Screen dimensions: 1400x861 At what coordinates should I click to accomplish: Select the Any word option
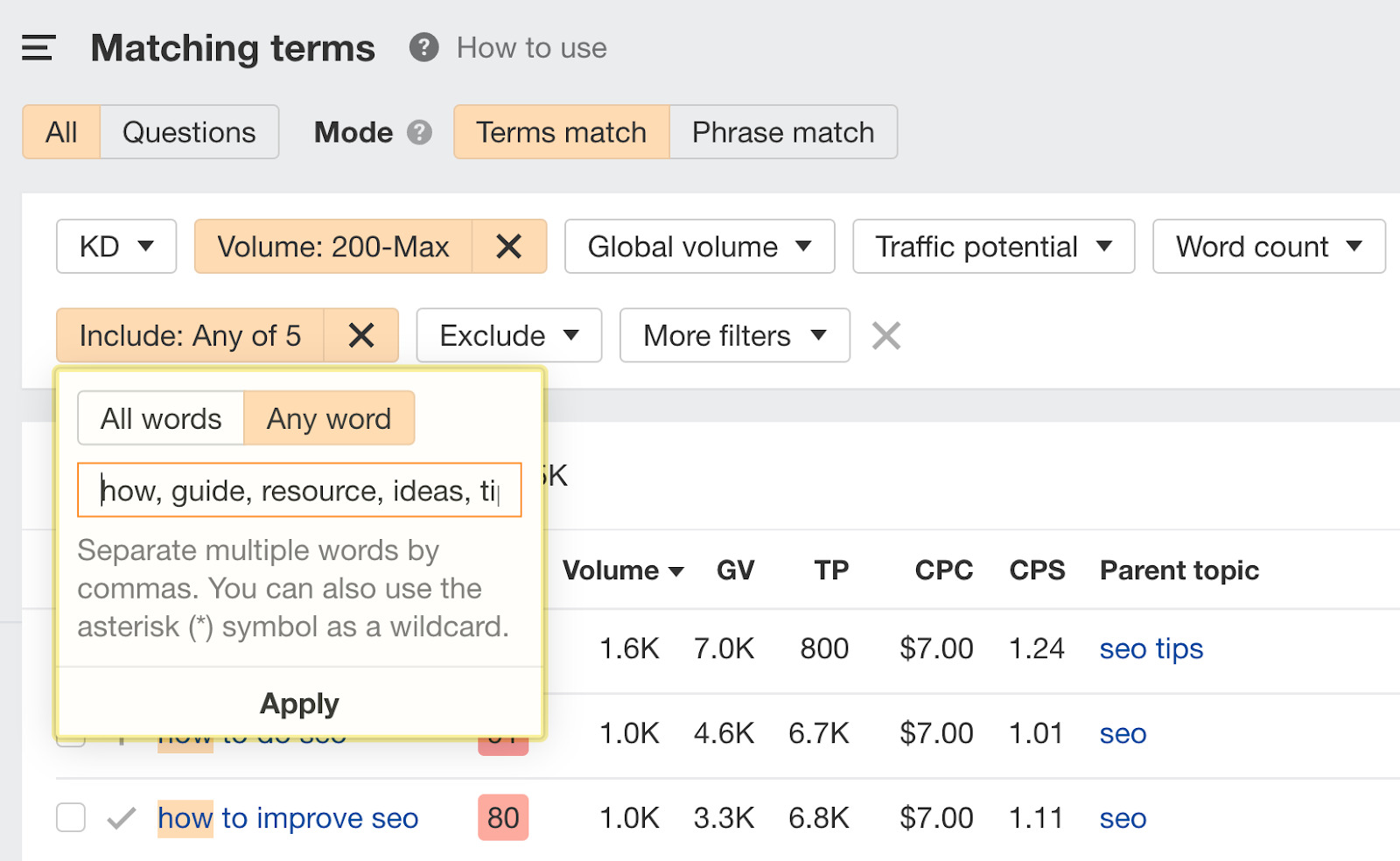point(329,418)
